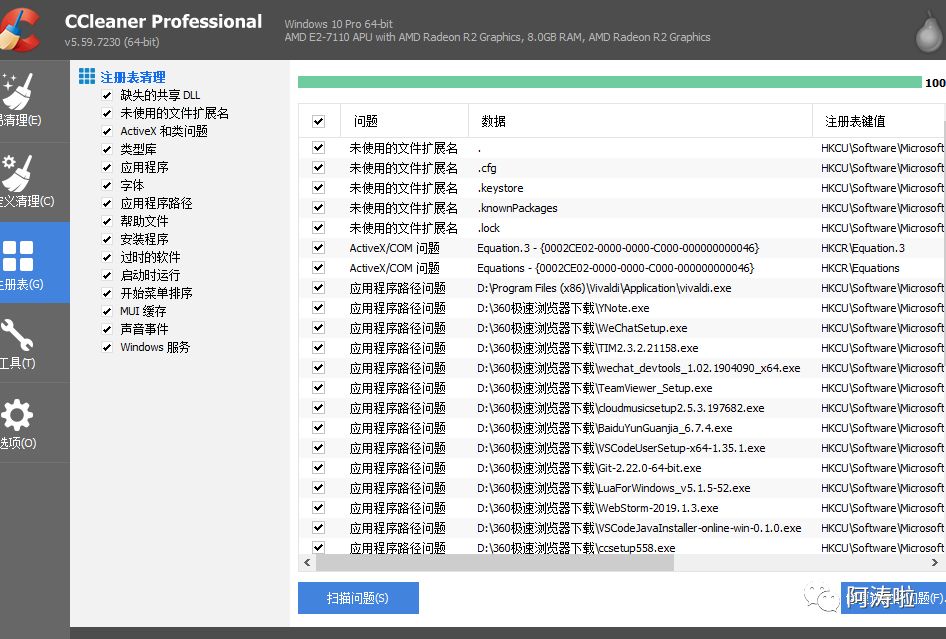Toggle the 应用程序 checkbox
This screenshot has width=946, height=639.
107,167
